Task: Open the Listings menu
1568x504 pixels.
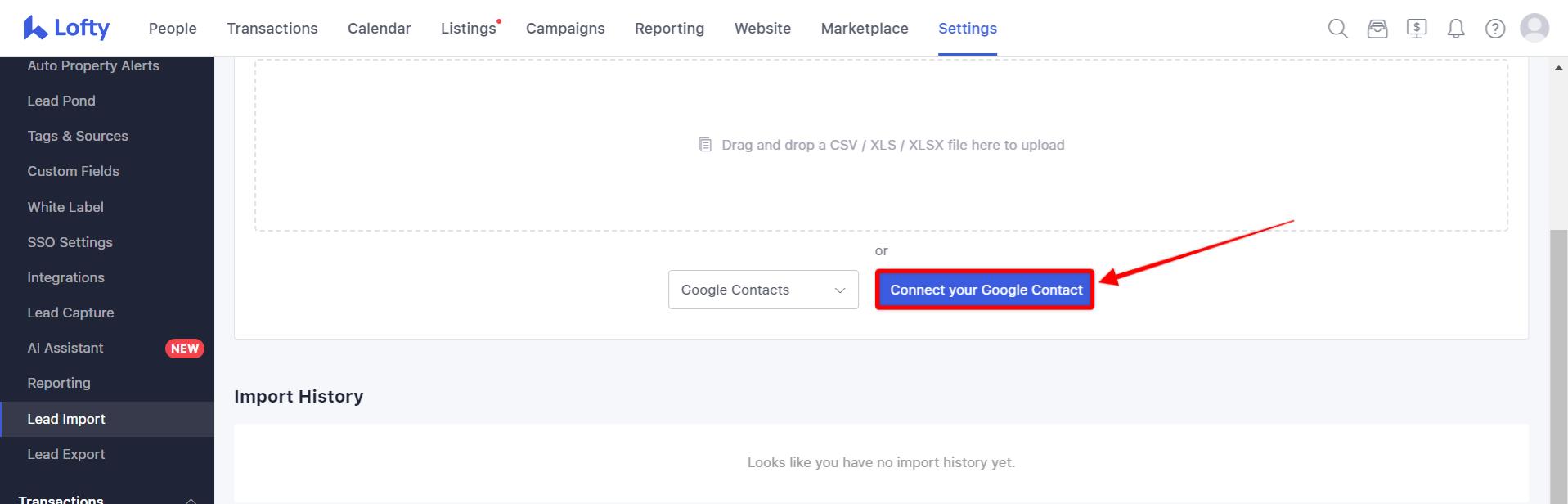Action: click(x=469, y=29)
